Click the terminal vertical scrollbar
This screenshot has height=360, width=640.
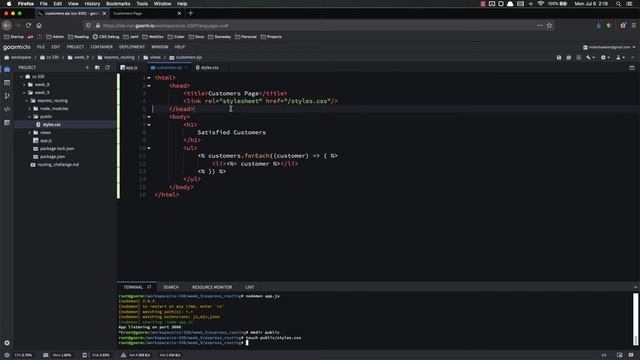(x=636, y=319)
